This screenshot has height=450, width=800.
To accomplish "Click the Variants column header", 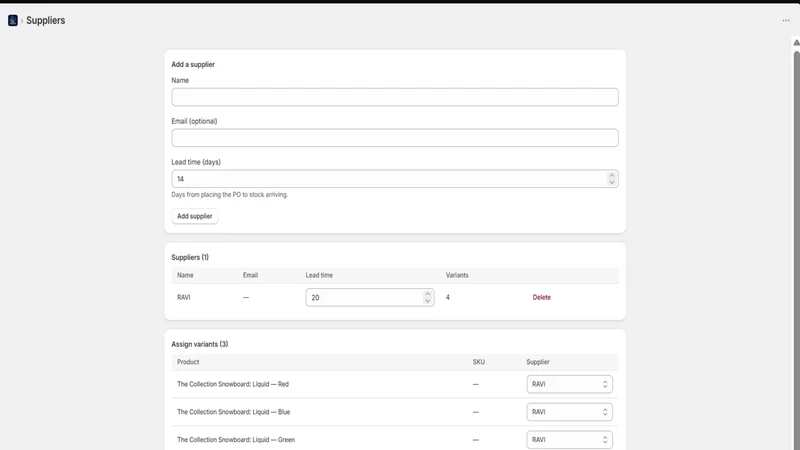I will (457, 275).
